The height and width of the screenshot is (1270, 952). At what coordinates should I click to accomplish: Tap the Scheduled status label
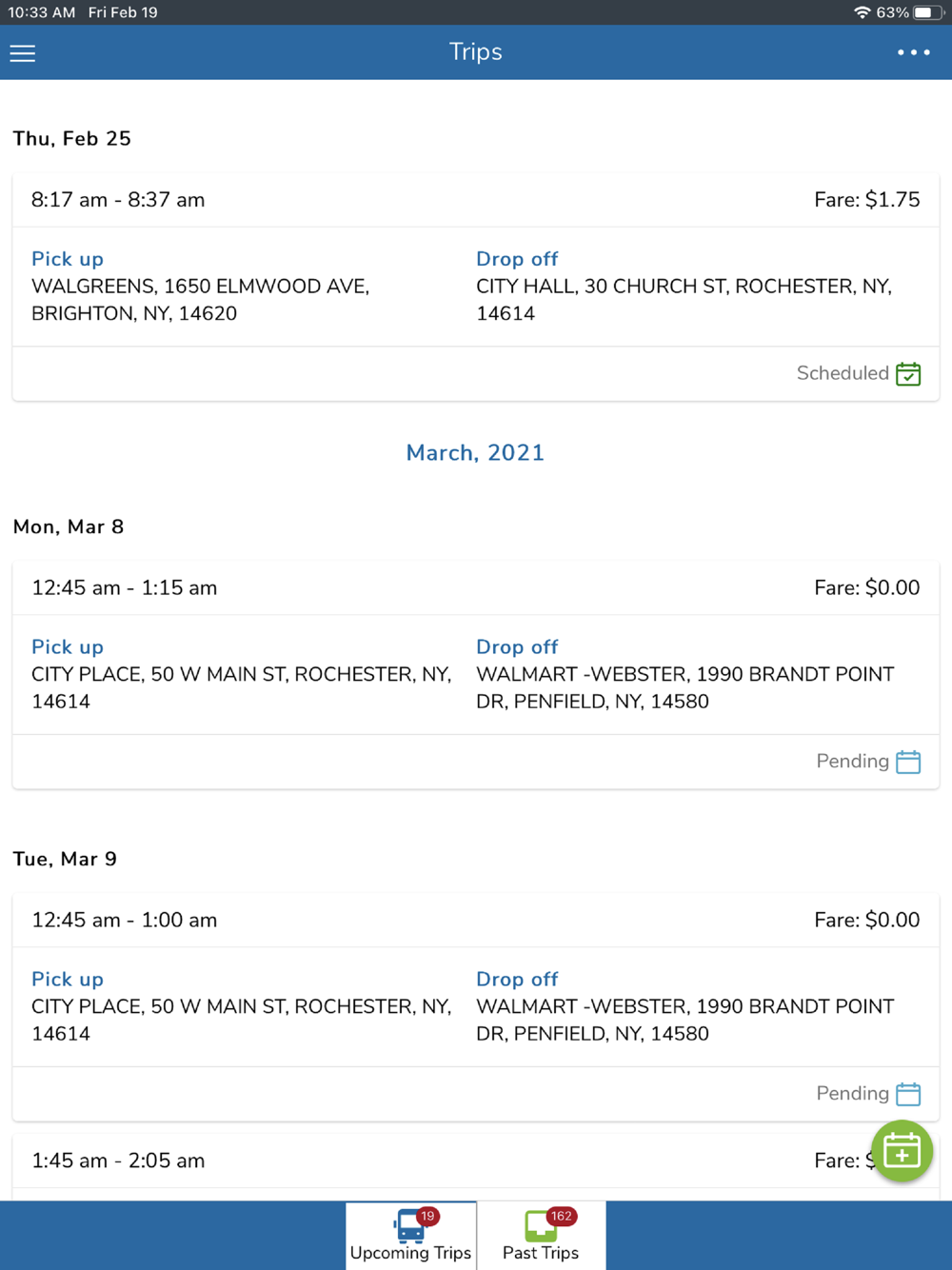843,373
